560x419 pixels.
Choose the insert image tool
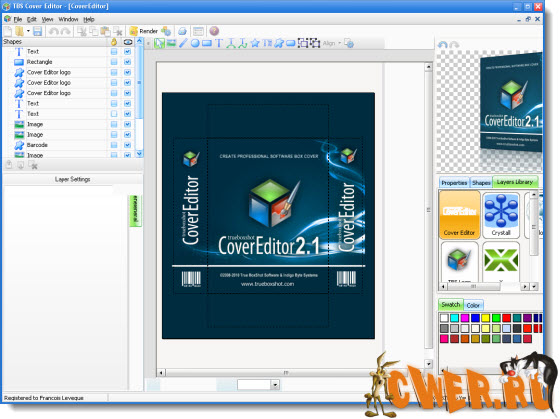(171, 43)
